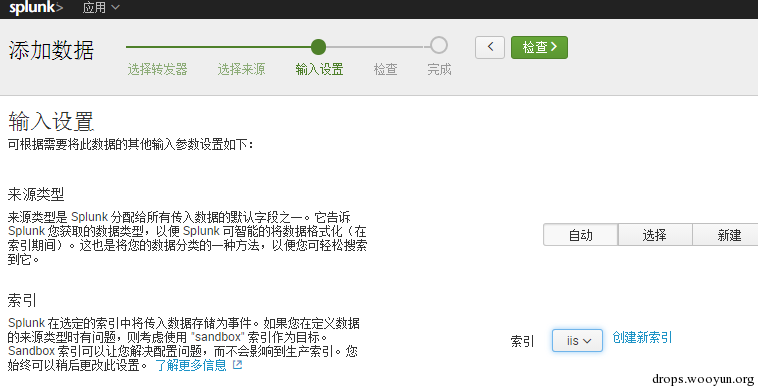Image resolution: width=758 pixels, height=391 pixels.
Task: Click the external link icon after 了解更多信息
Action: (237, 365)
